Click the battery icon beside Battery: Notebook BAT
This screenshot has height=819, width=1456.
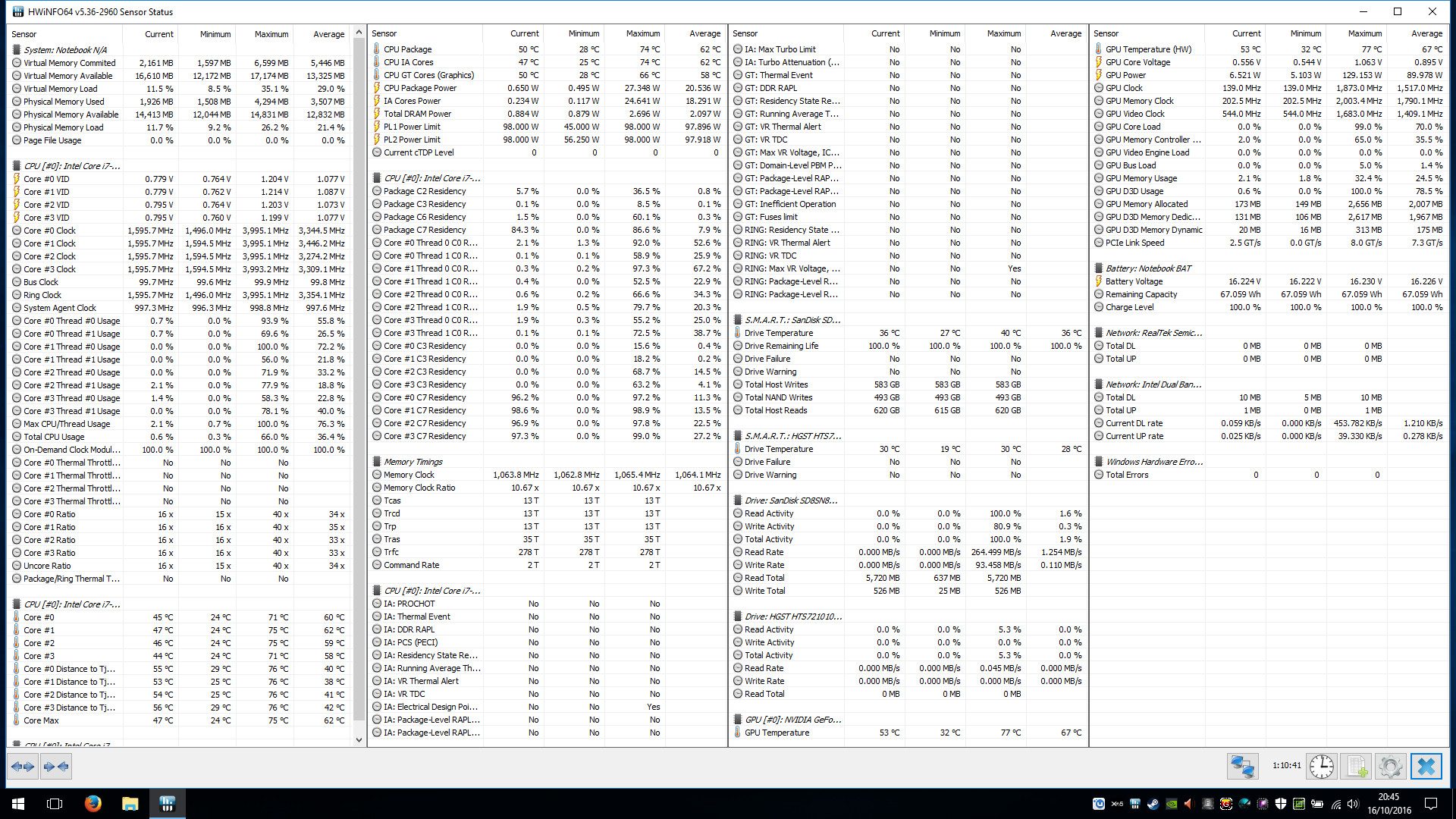(x=1099, y=268)
